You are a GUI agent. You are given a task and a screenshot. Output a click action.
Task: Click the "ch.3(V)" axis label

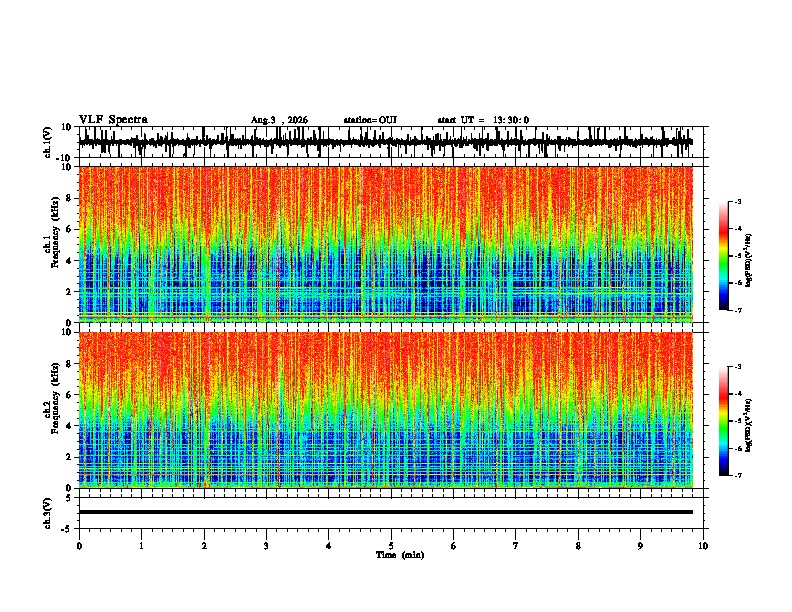(x=48, y=513)
